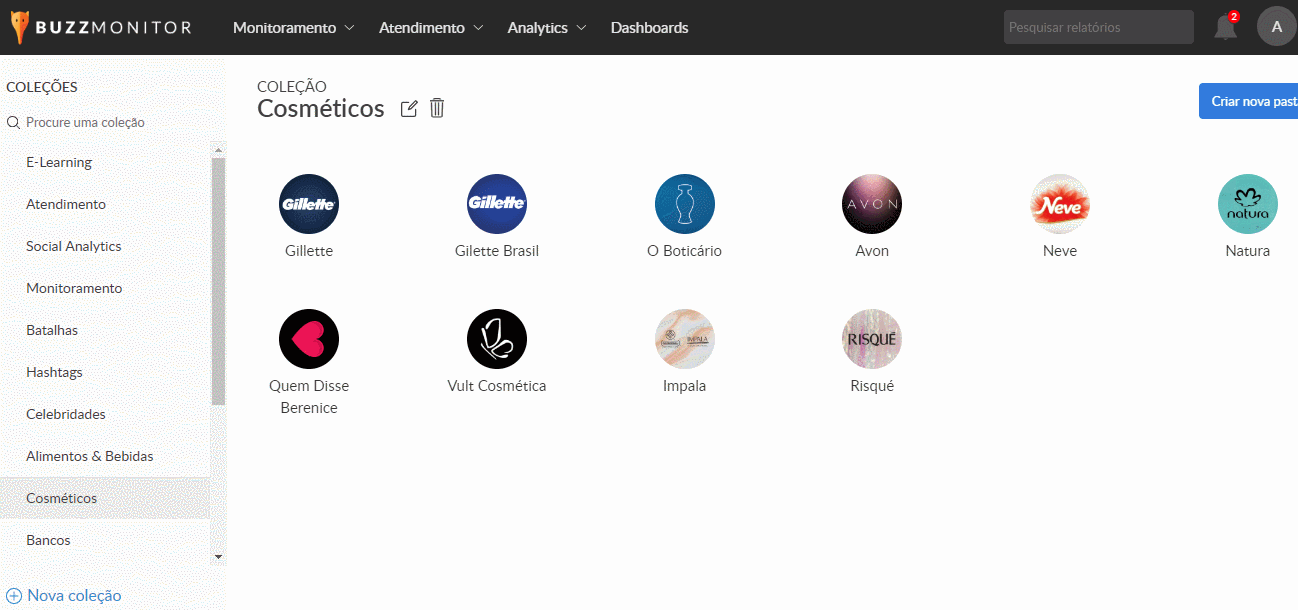The width and height of the screenshot is (1298, 610).
Task: Click the trash icon to delete collection
Action: 437,108
